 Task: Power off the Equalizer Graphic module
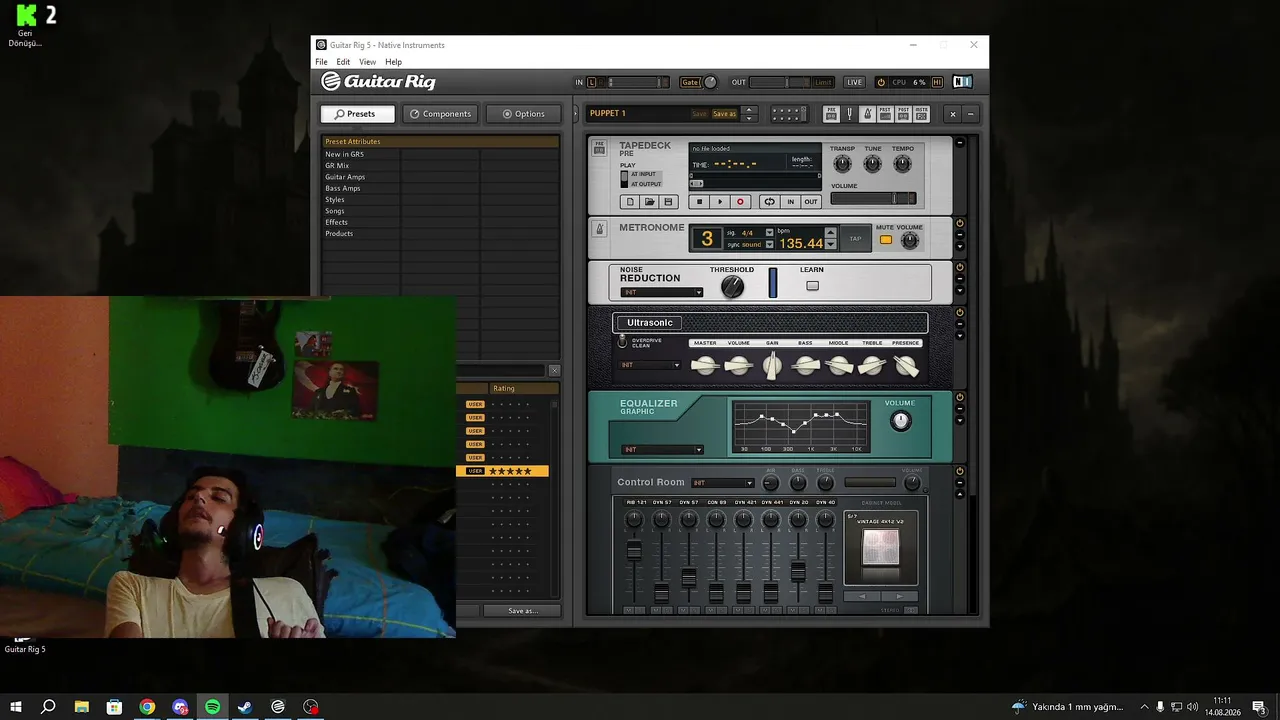(960, 397)
